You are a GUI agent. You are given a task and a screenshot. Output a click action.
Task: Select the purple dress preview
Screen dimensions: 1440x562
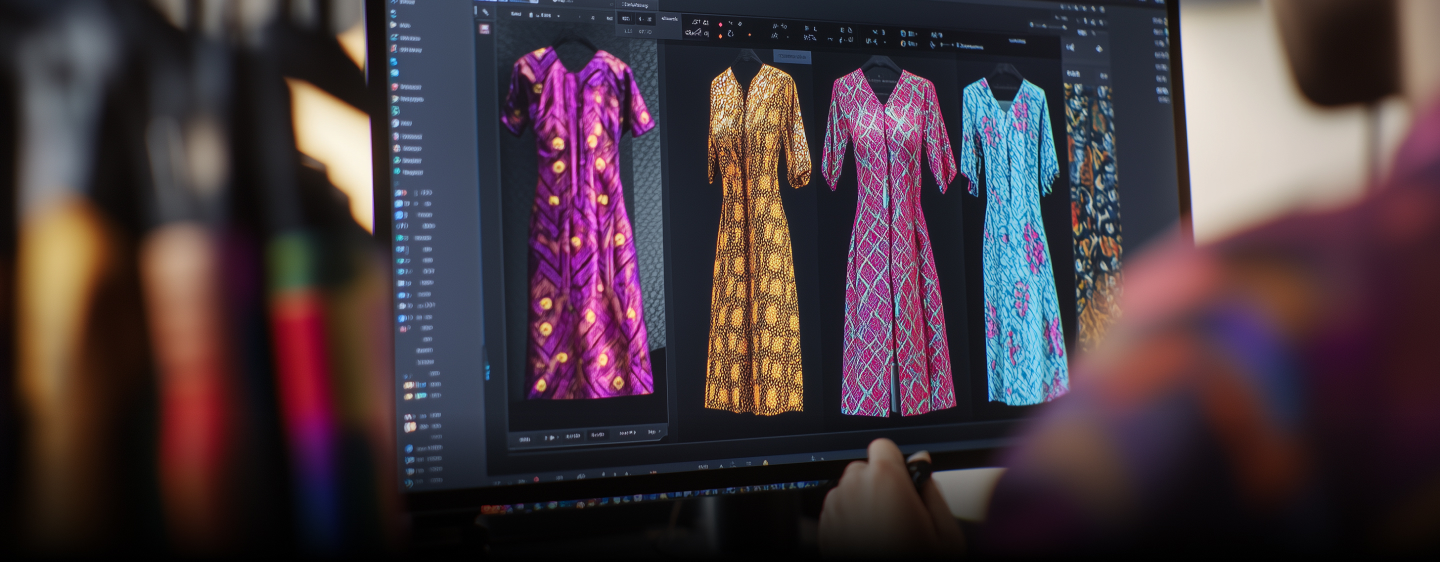[579, 224]
